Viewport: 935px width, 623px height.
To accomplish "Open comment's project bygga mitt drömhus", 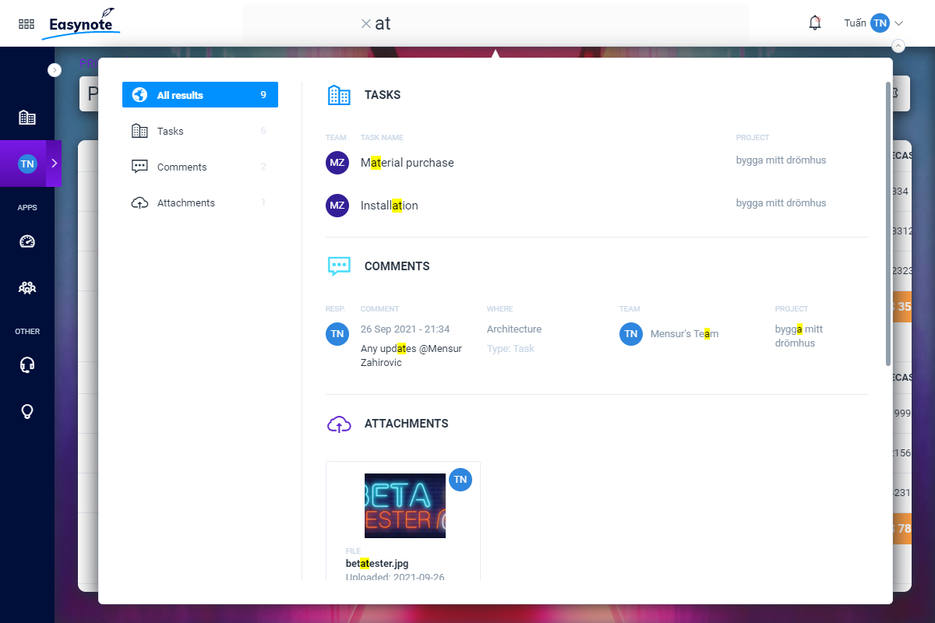I will click(x=798, y=336).
